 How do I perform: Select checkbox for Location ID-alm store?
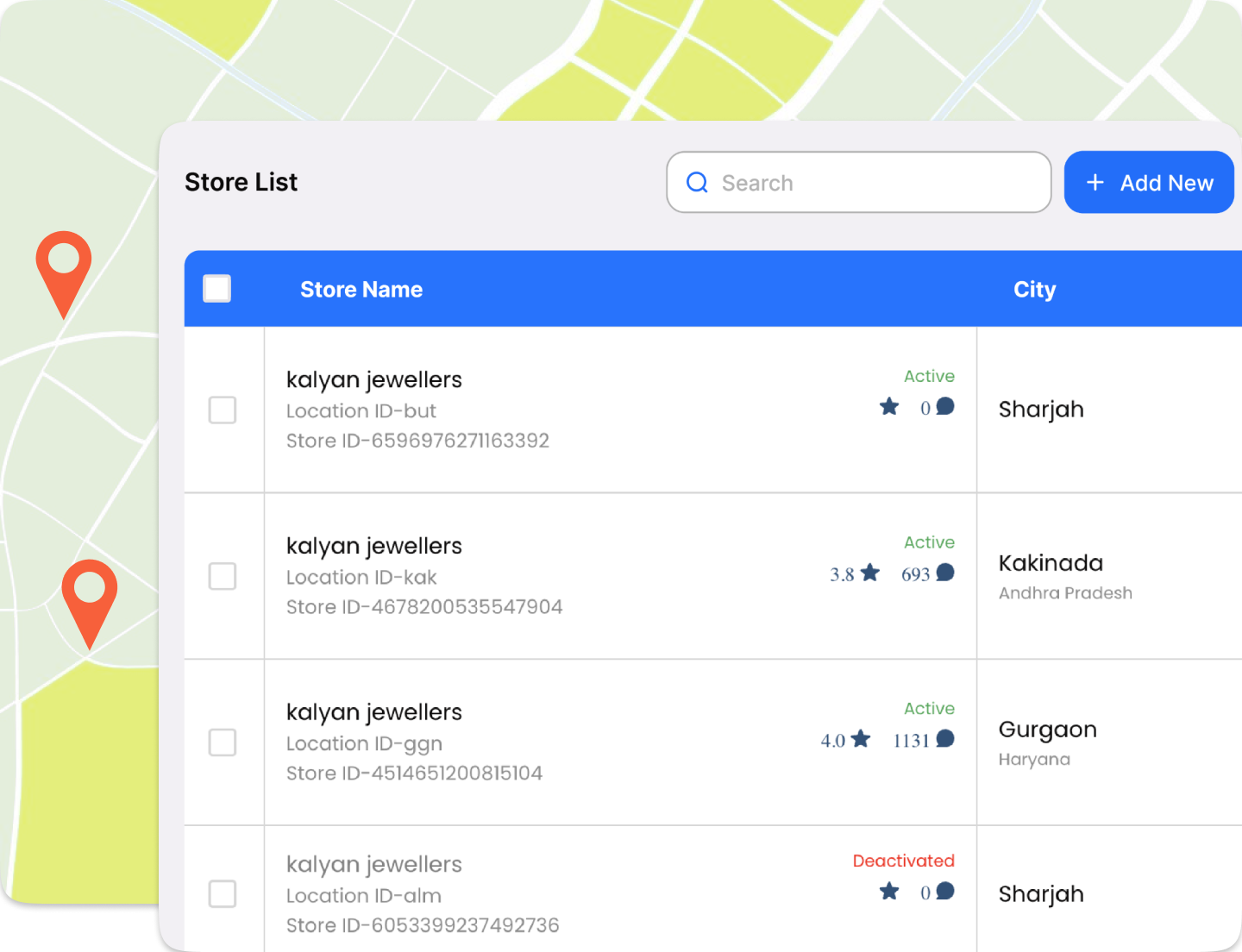coord(223,894)
